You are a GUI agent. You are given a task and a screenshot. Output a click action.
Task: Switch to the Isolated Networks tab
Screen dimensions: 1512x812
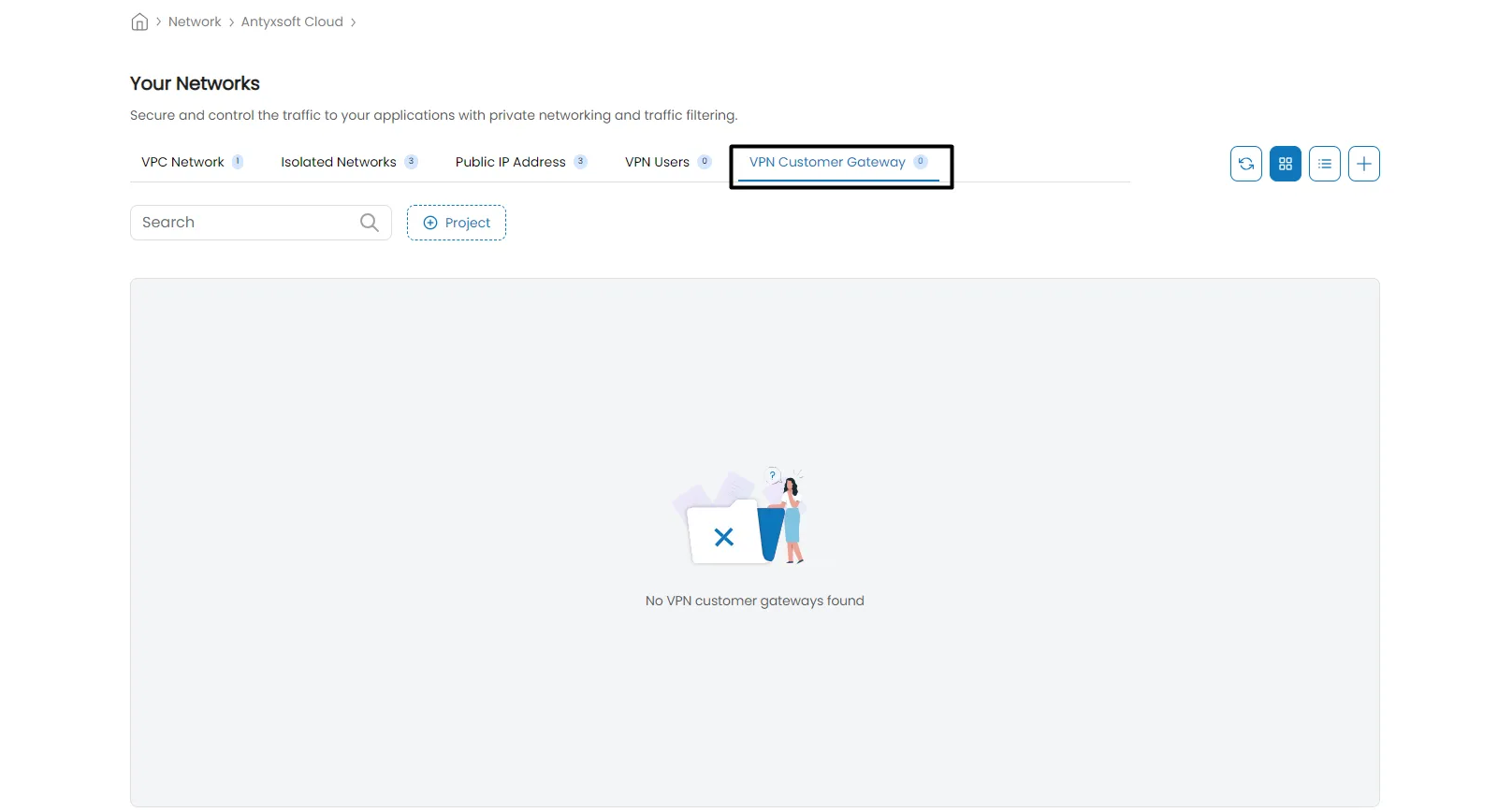pyautogui.click(x=338, y=162)
